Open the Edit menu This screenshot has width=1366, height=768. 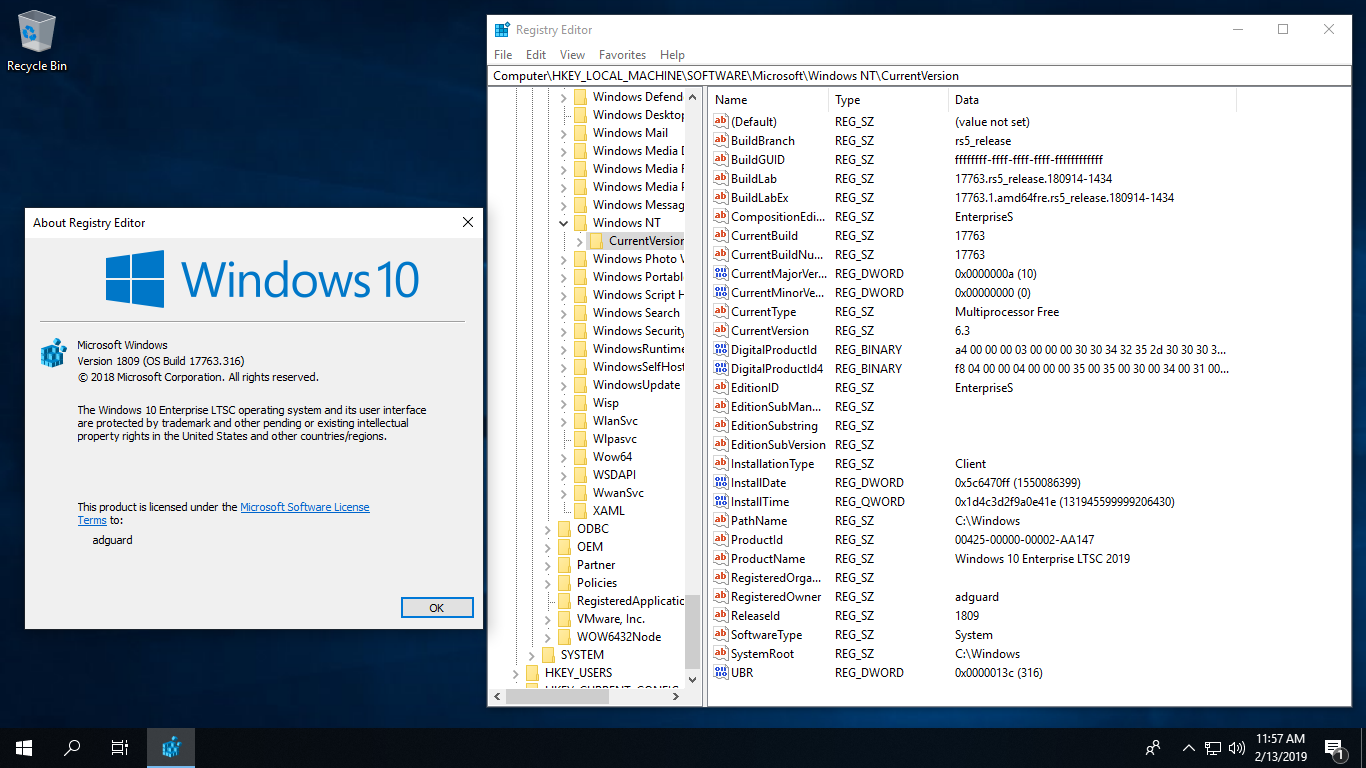536,55
